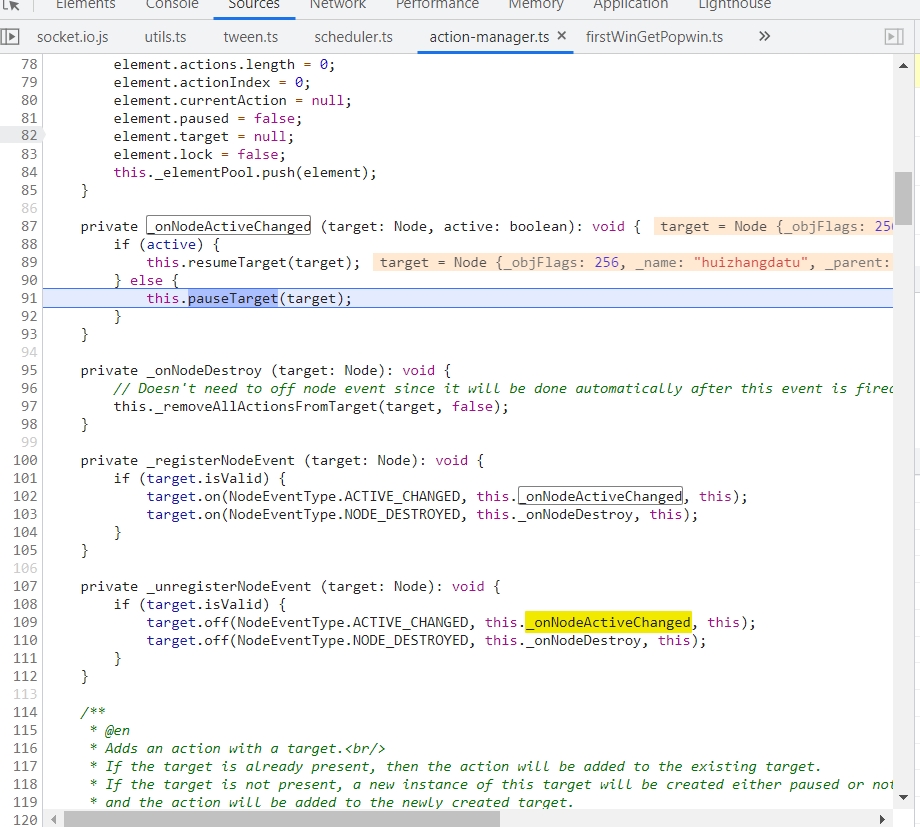Viewport: 920px width, 827px height.
Task: Click the horizontal scrollbar left arrow
Action: pyautogui.click(x=54, y=819)
